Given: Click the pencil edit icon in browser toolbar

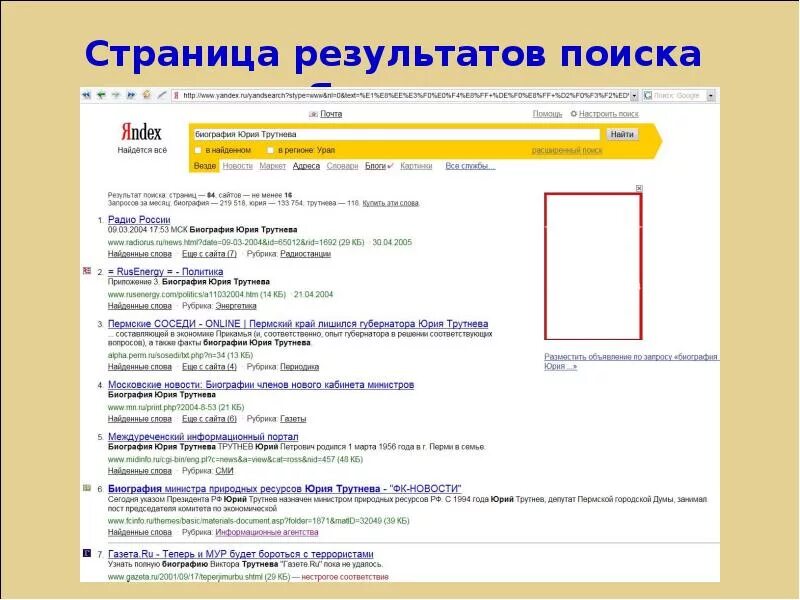Looking at the screenshot, I should tap(162, 95).
